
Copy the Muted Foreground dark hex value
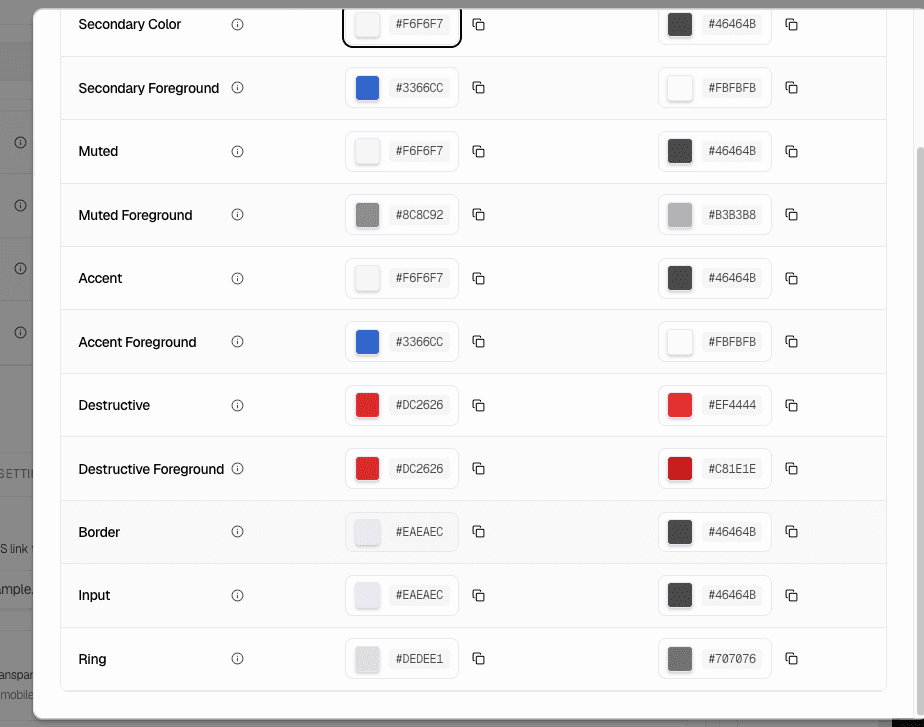tap(791, 214)
